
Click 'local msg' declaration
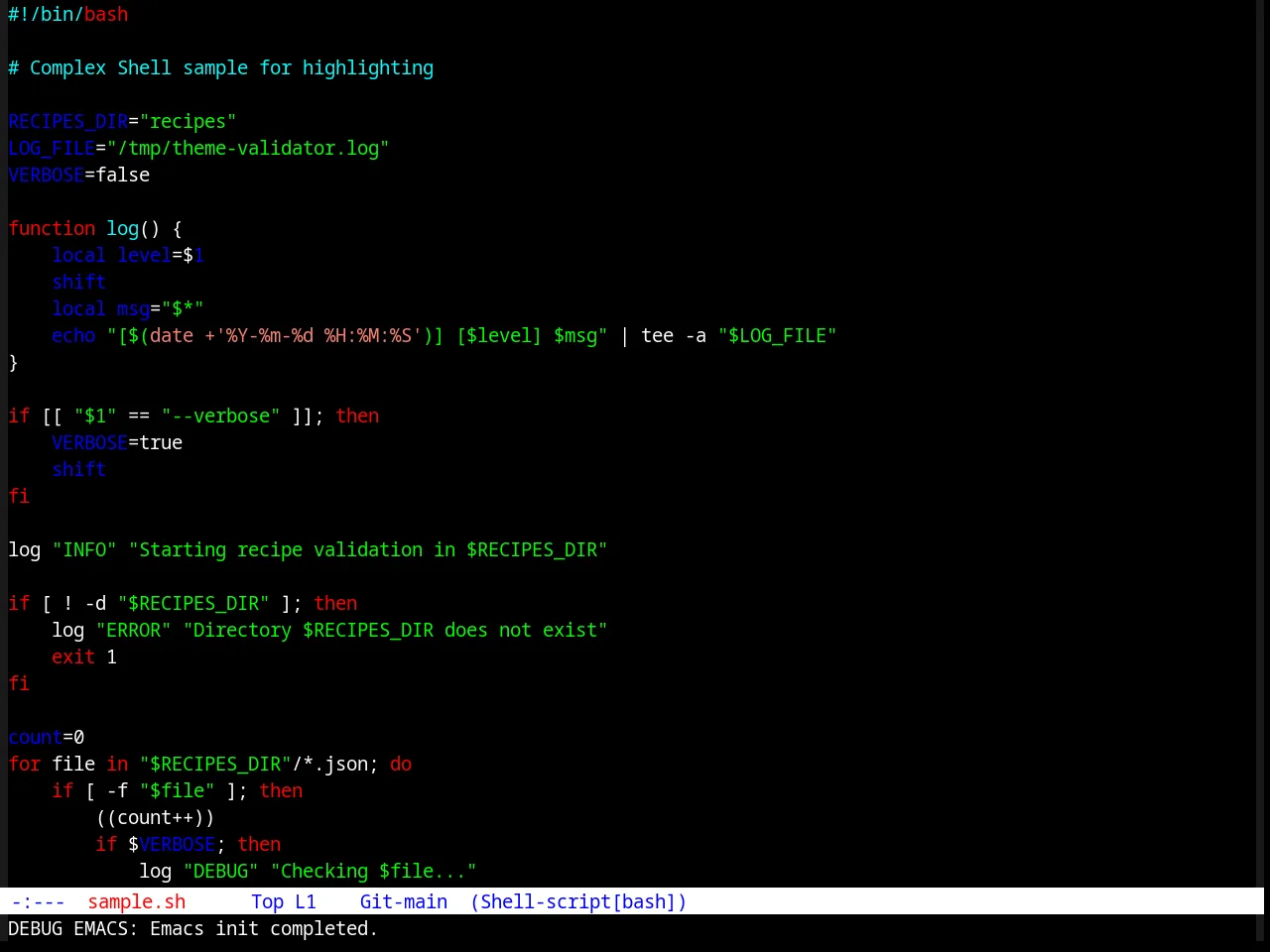tap(101, 308)
